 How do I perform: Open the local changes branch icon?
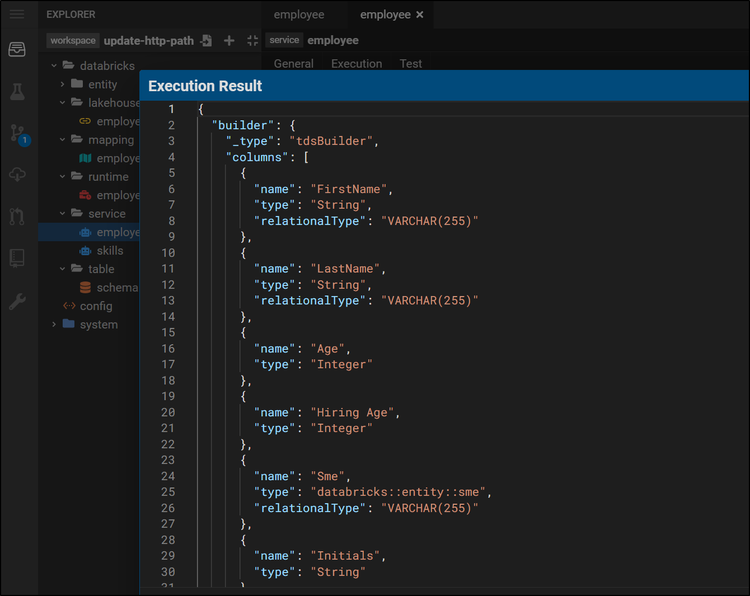click(17, 133)
